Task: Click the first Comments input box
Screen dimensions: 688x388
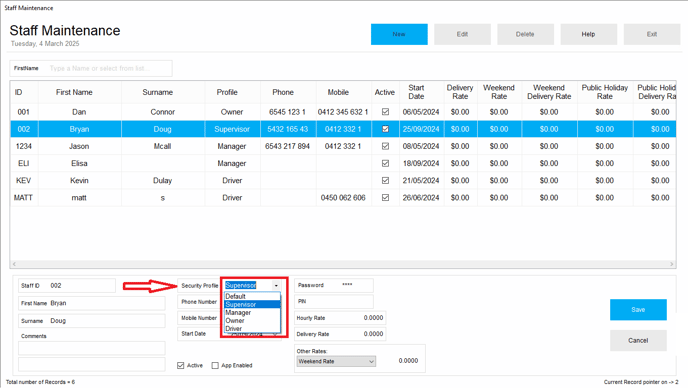Action: point(92,348)
